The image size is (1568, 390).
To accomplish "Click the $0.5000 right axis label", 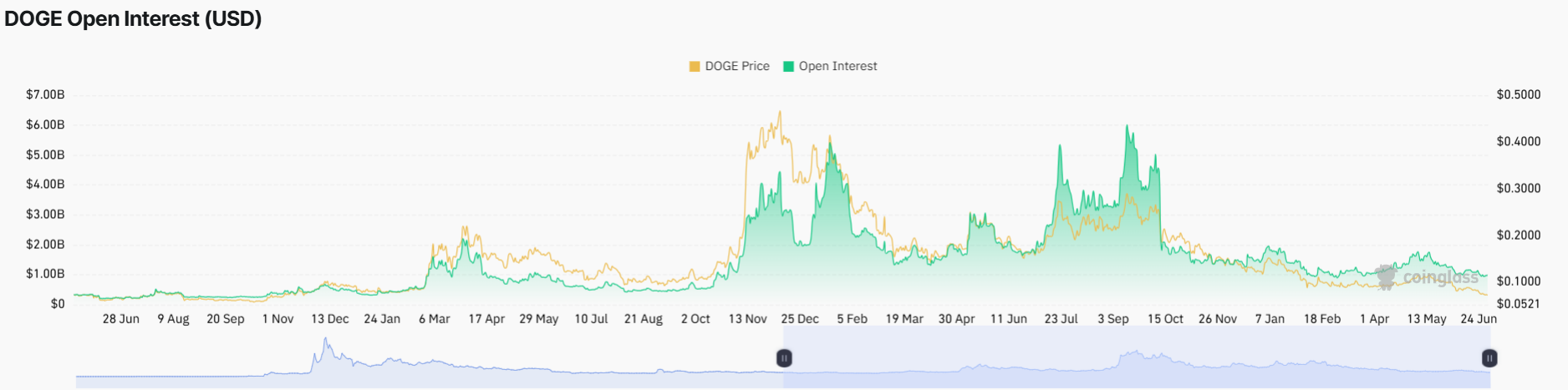I will click(1519, 94).
